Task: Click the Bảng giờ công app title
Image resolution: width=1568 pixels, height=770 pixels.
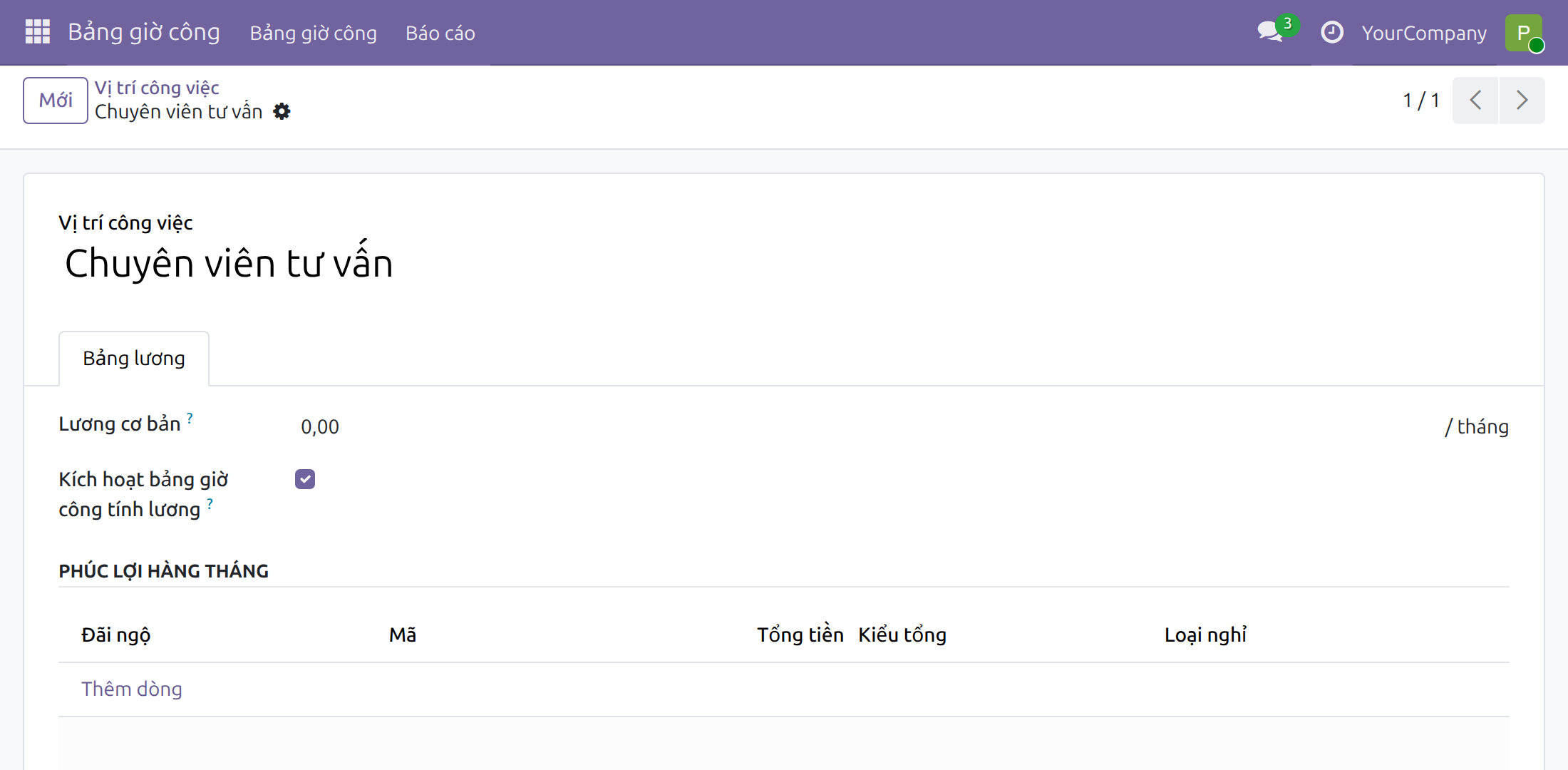Action: point(144,32)
